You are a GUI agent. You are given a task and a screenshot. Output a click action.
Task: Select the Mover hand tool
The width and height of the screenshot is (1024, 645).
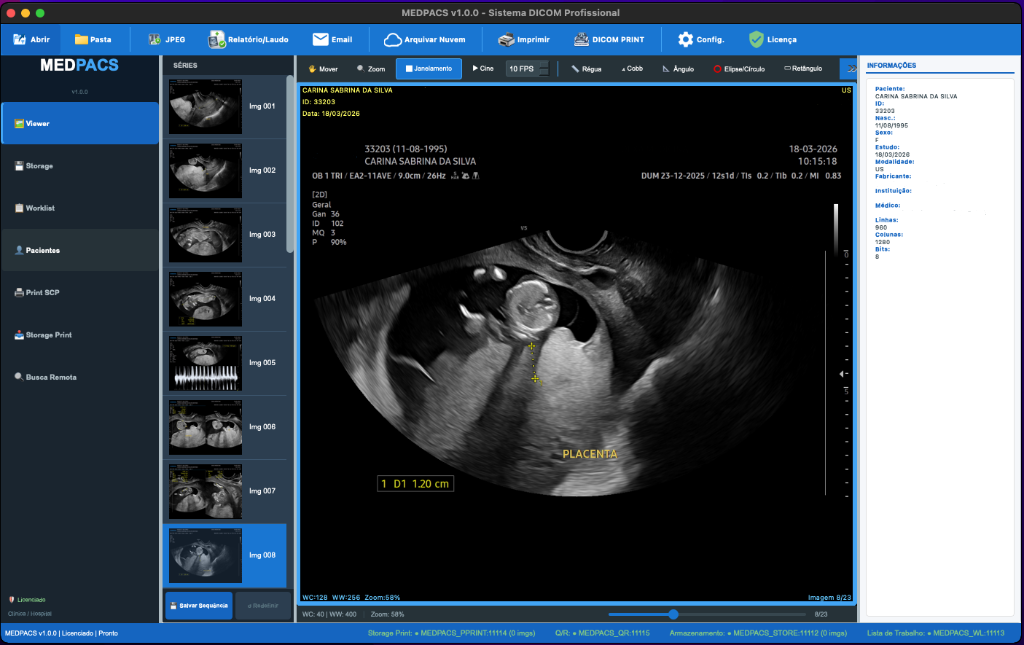tap(323, 69)
